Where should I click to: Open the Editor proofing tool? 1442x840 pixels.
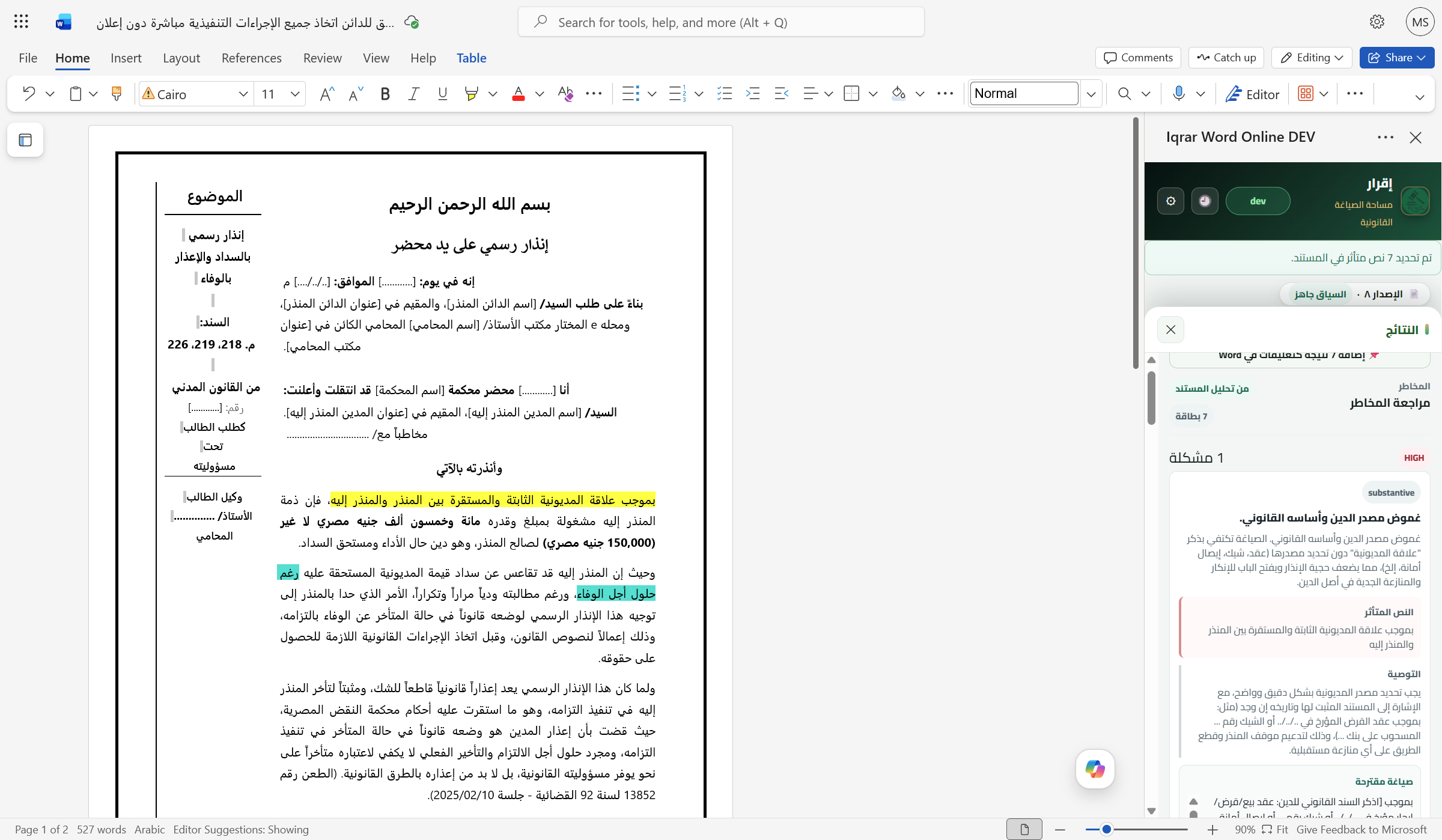point(1252,94)
